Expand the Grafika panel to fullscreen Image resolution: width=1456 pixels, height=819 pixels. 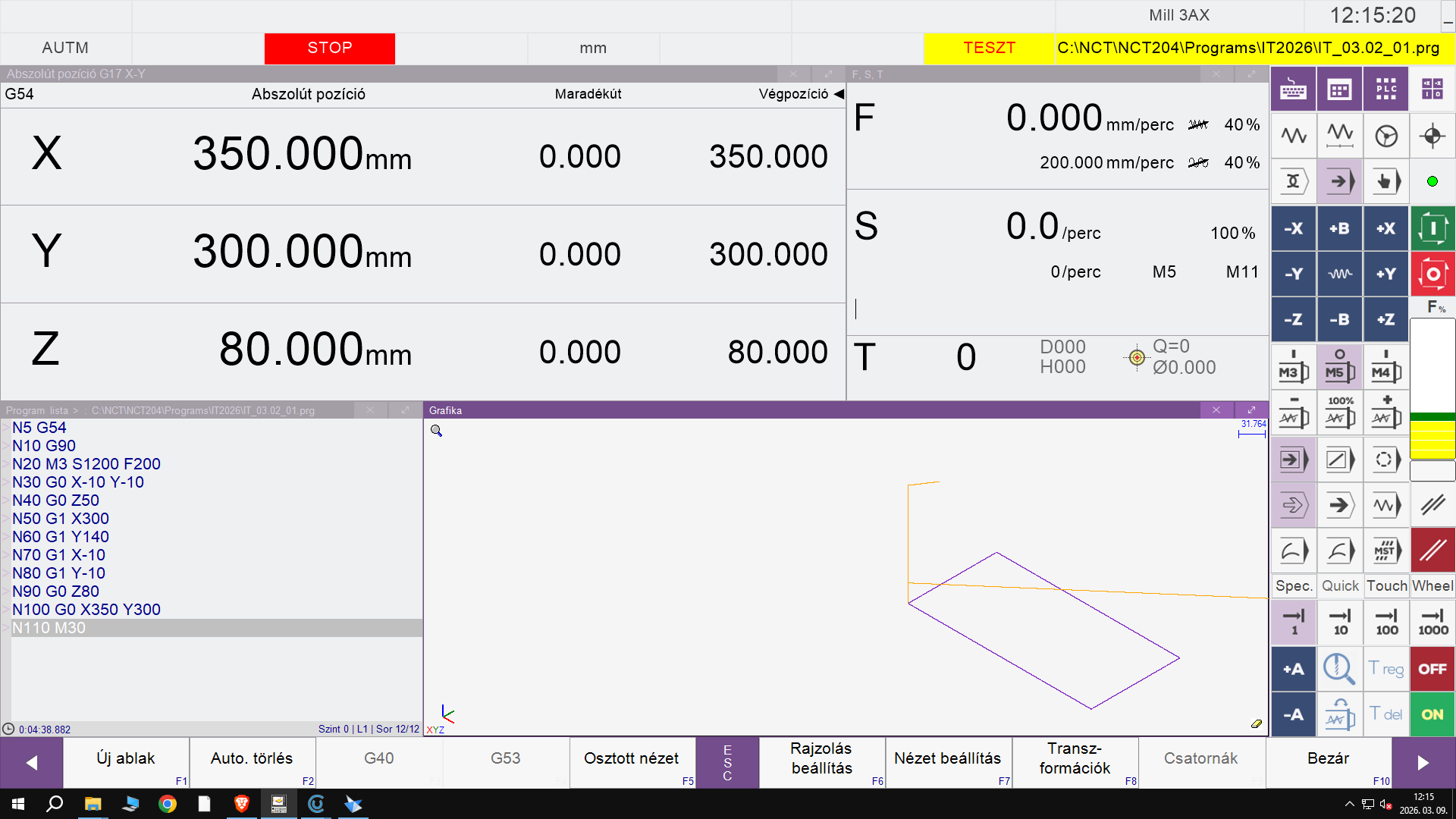(x=1251, y=410)
